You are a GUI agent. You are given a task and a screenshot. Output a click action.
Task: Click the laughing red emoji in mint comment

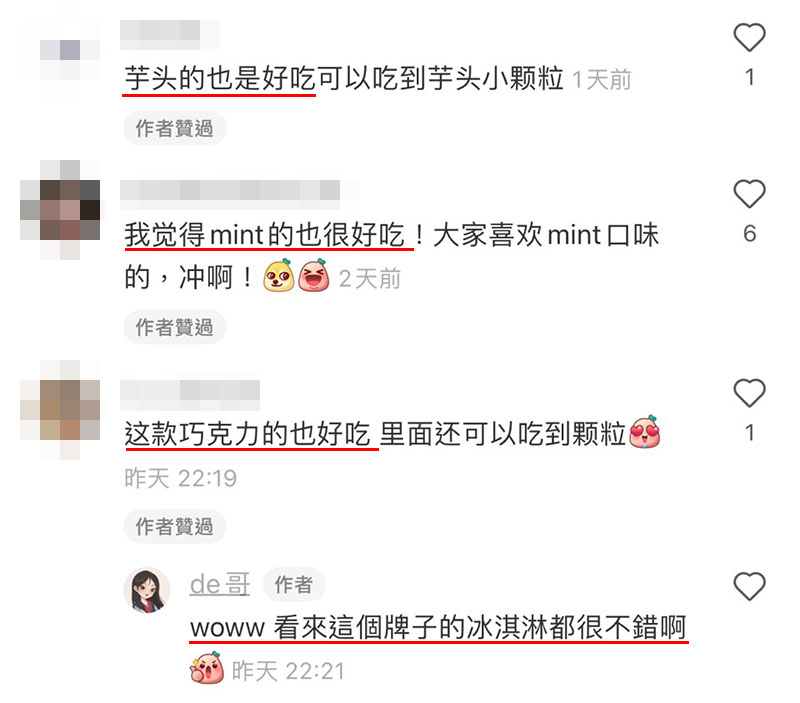click(x=313, y=275)
